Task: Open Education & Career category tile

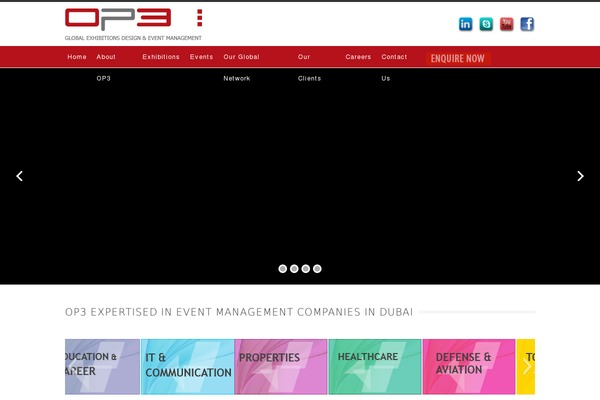Action: point(102,367)
